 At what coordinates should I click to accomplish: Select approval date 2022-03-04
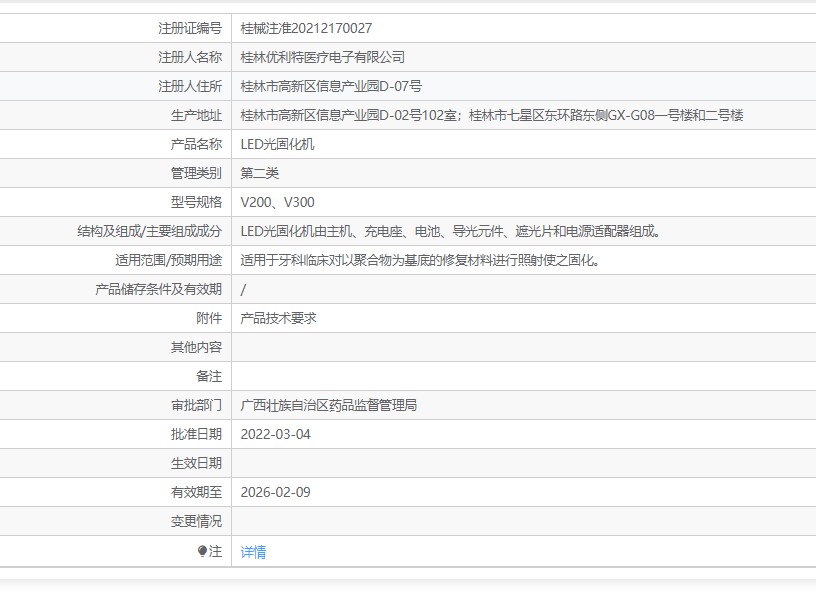point(275,434)
